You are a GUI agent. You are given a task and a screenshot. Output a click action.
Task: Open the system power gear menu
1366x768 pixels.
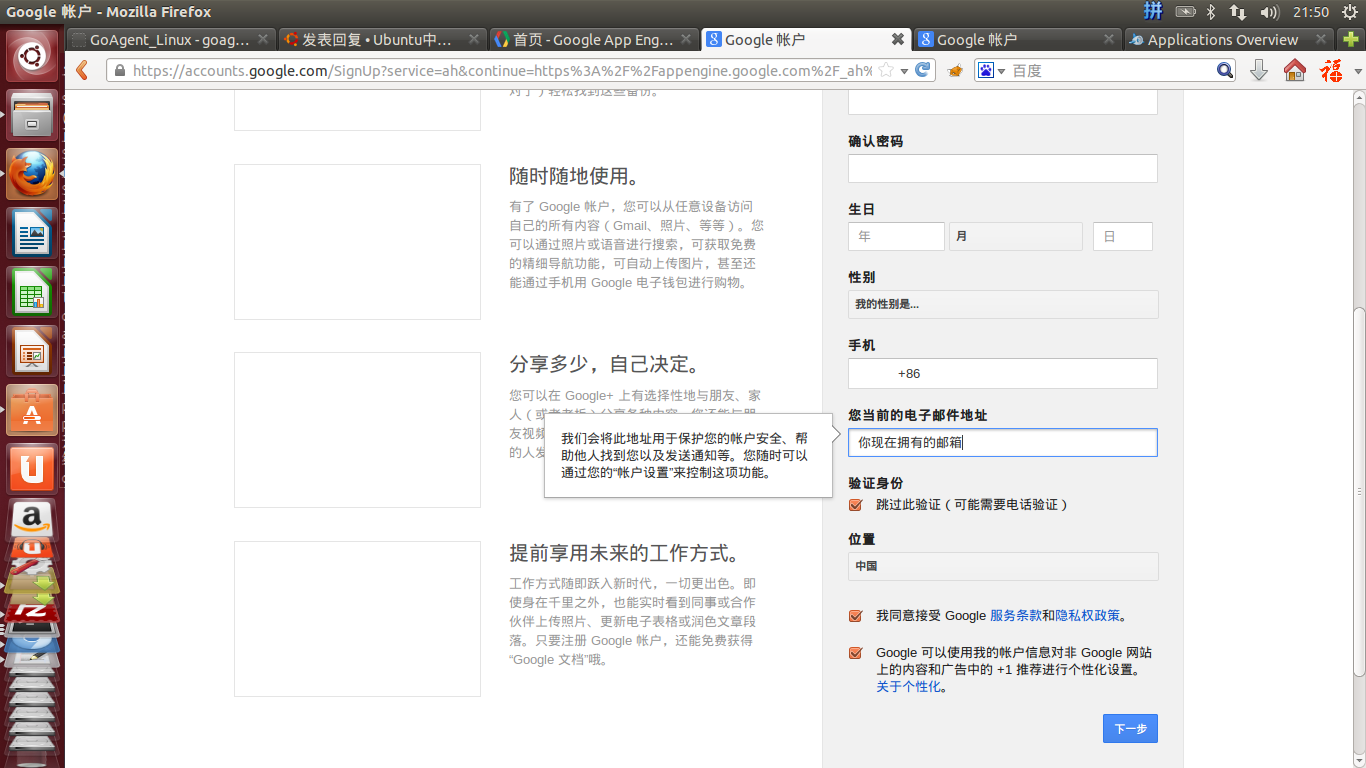1351,12
